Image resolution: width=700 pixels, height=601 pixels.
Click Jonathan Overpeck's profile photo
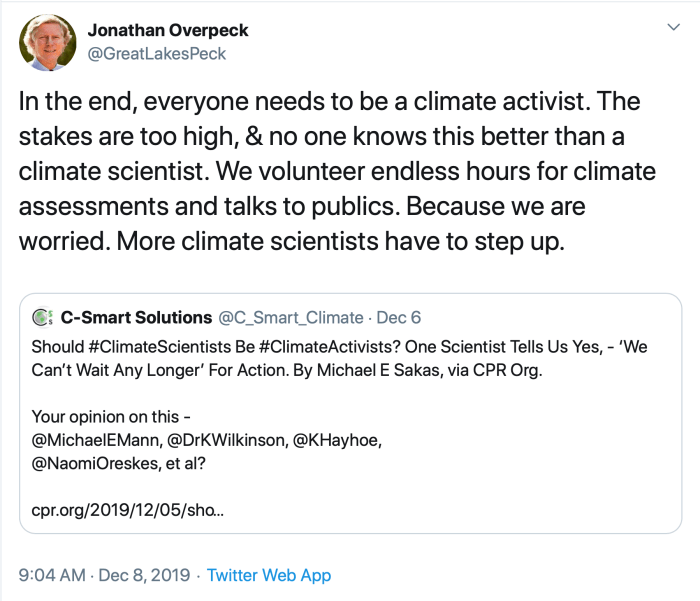click(45, 41)
